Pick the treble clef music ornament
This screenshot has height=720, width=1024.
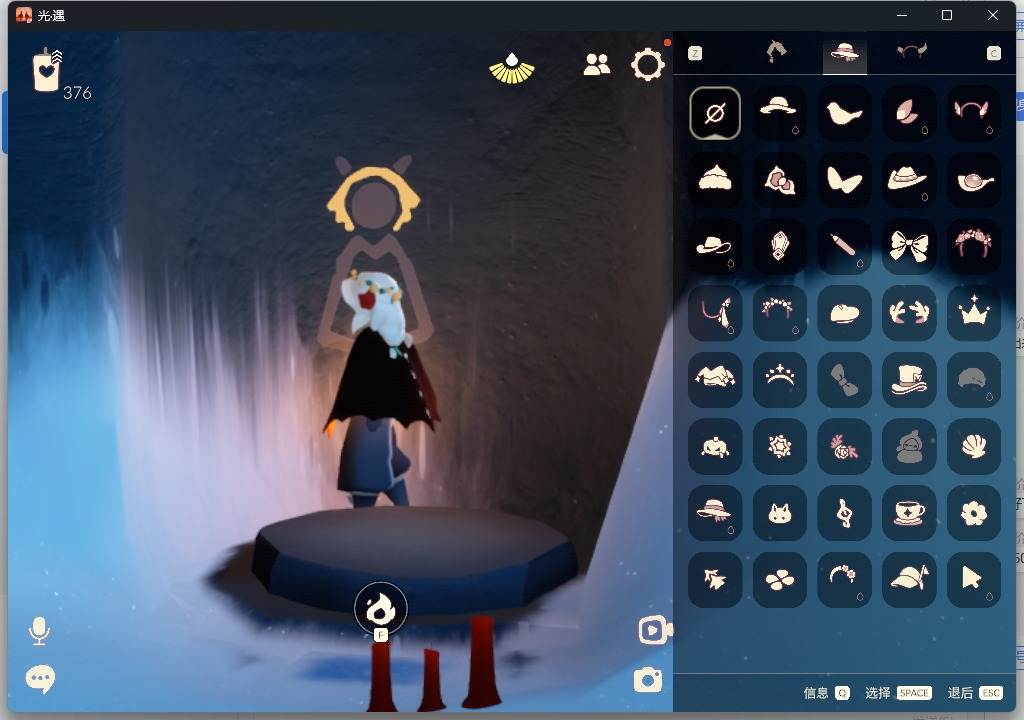click(x=844, y=513)
